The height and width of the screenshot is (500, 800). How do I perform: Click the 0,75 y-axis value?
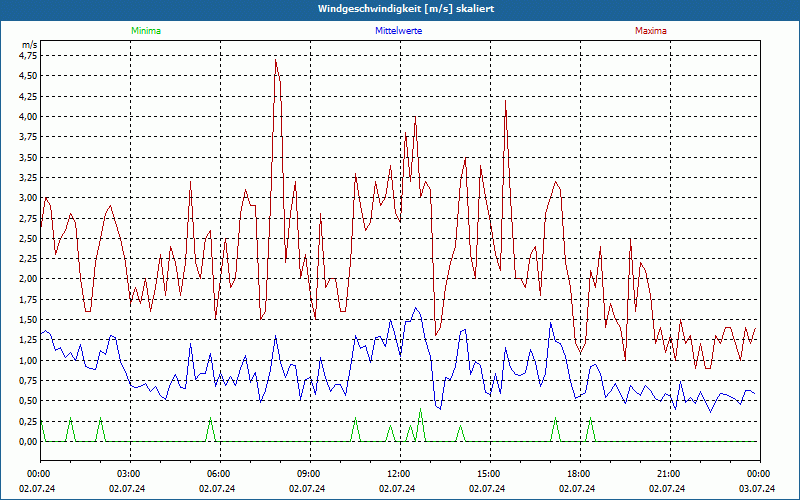pos(29,380)
